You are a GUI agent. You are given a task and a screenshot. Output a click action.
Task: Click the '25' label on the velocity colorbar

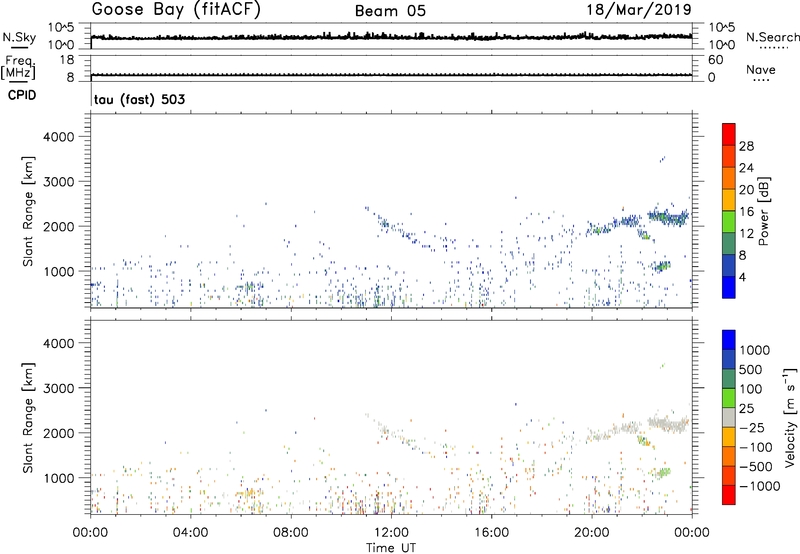coord(747,408)
